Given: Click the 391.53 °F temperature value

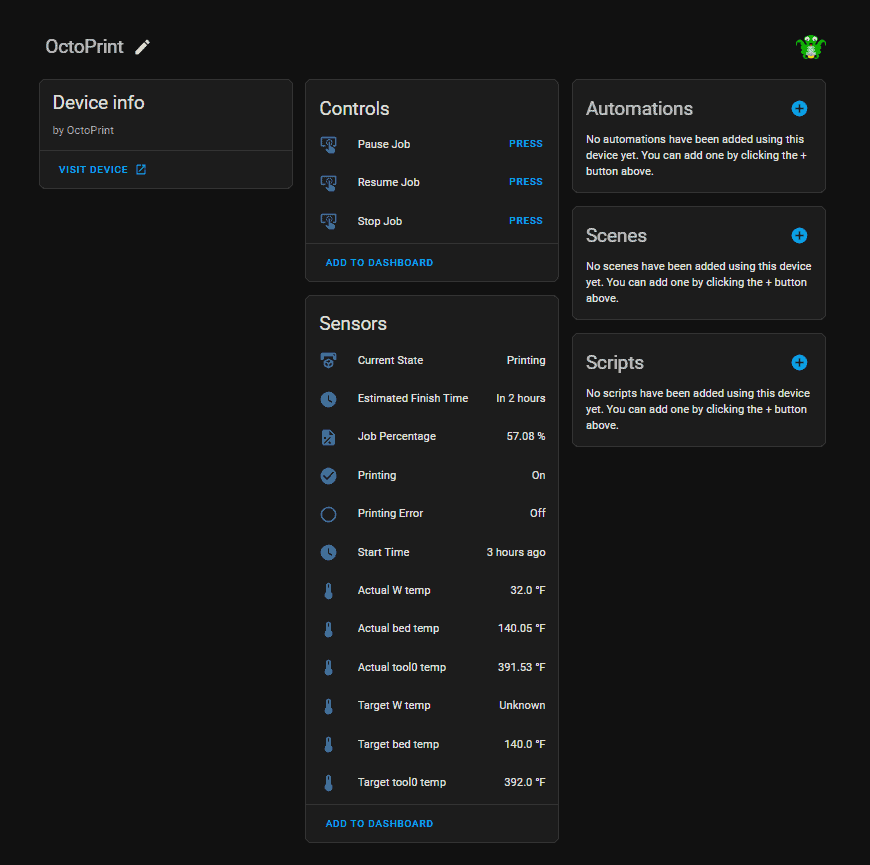Looking at the screenshot, I should pos(522,667).
